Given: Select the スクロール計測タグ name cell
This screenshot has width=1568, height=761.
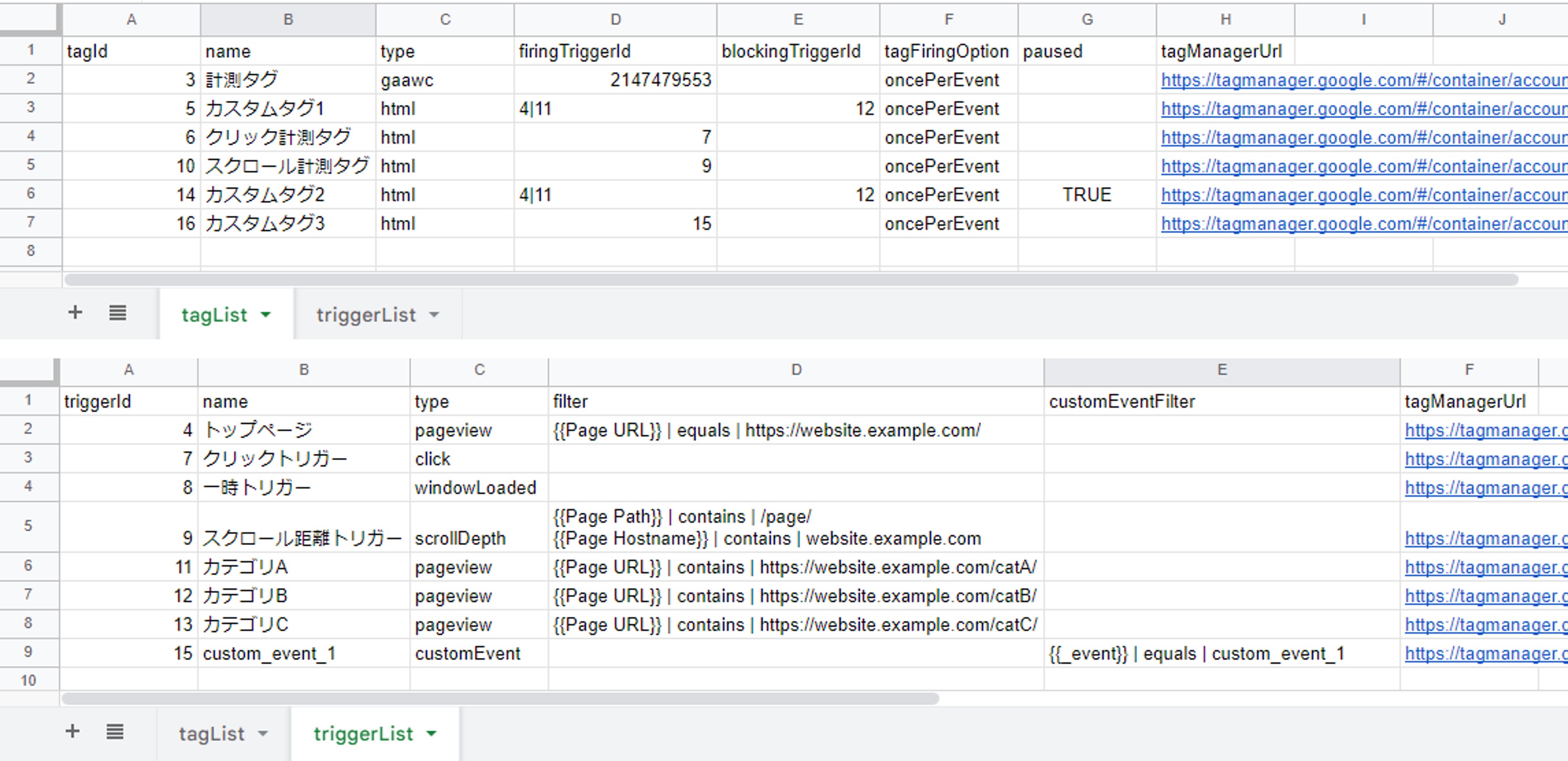Looking at the screenshot, I should (x=288, y=166).
